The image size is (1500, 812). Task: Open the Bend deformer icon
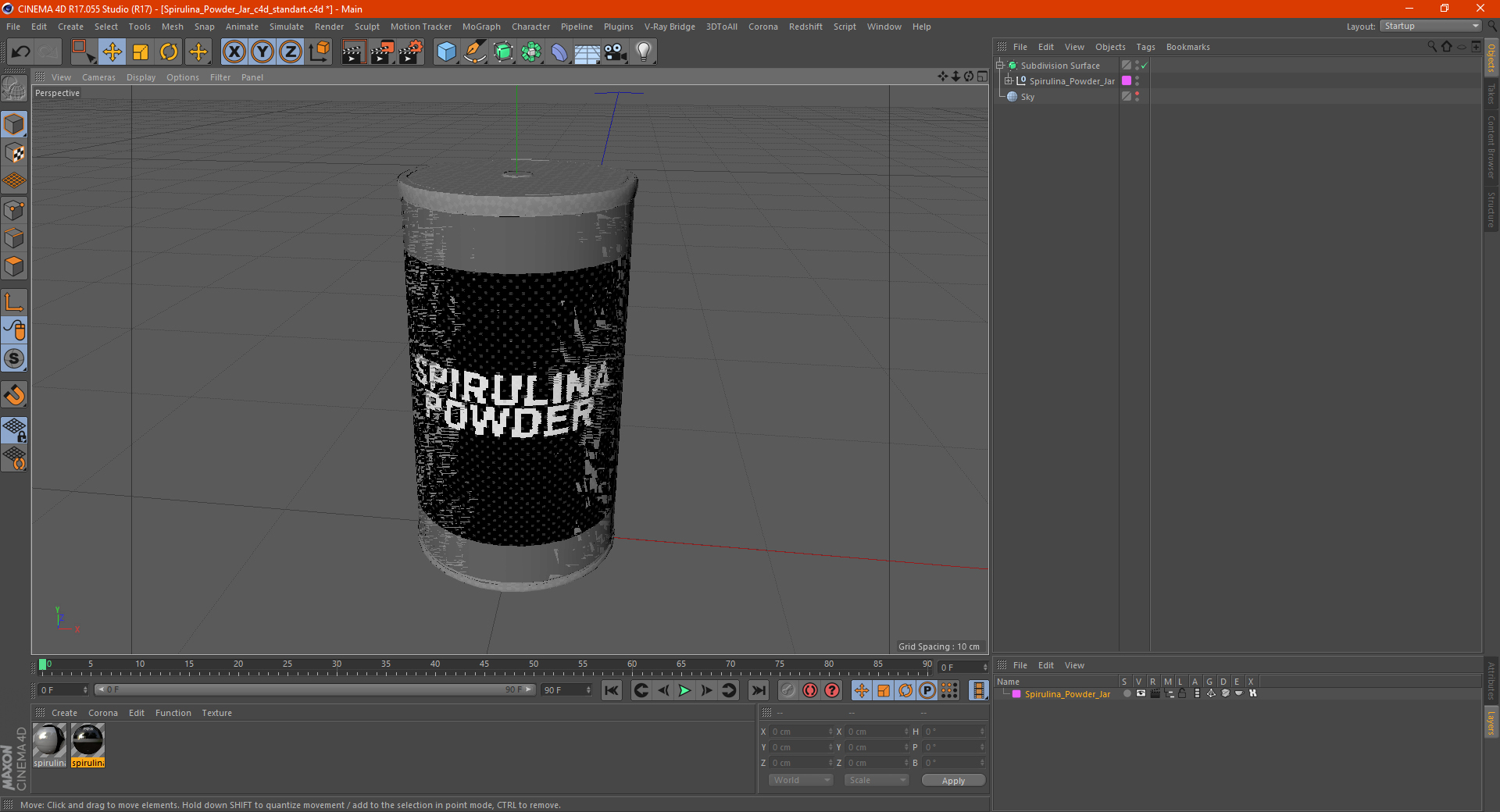pyautogui.click(x=559, y=52)
